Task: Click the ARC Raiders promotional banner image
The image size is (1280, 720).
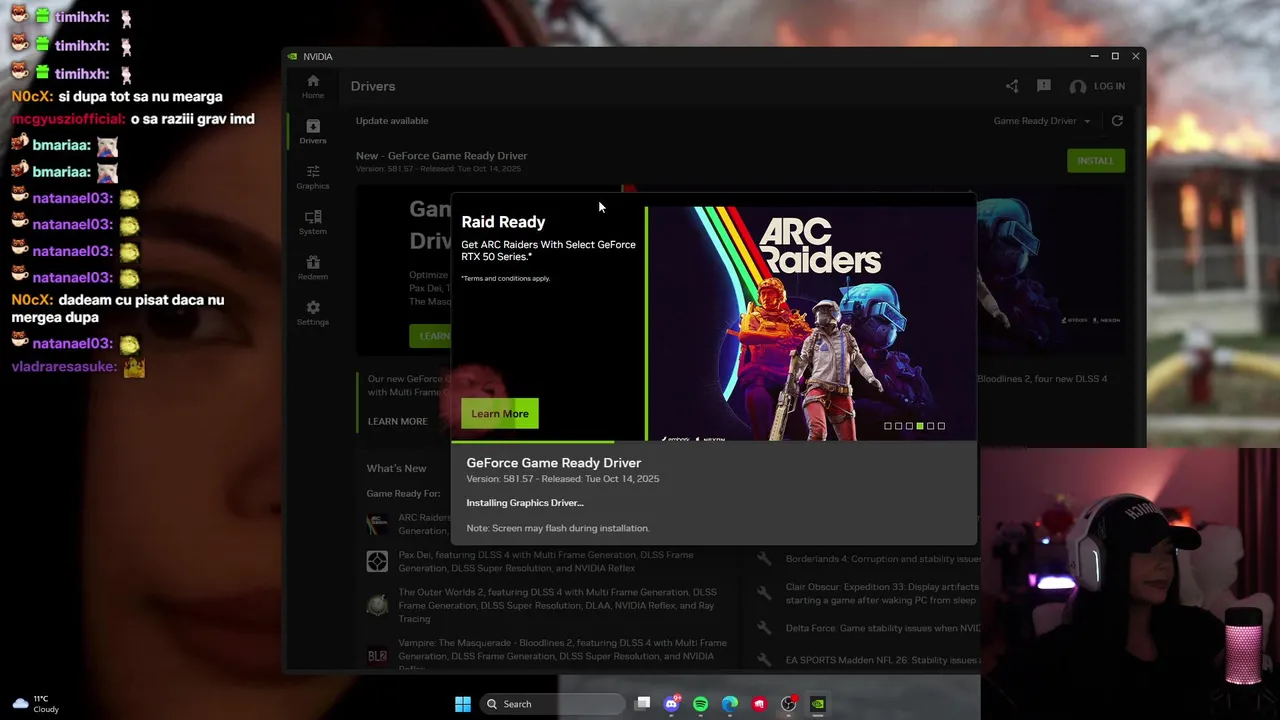Action: 812,323
